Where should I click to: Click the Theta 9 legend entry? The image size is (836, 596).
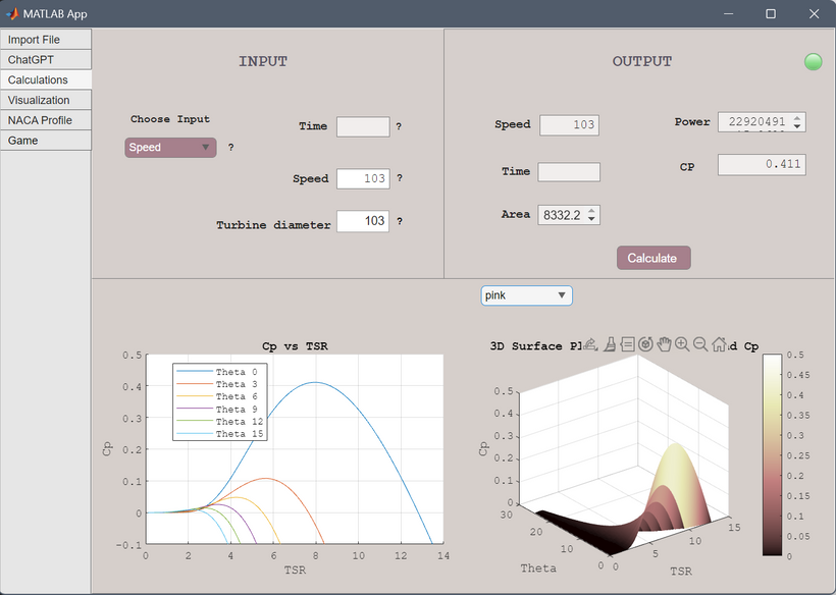(x=217, y=409)
